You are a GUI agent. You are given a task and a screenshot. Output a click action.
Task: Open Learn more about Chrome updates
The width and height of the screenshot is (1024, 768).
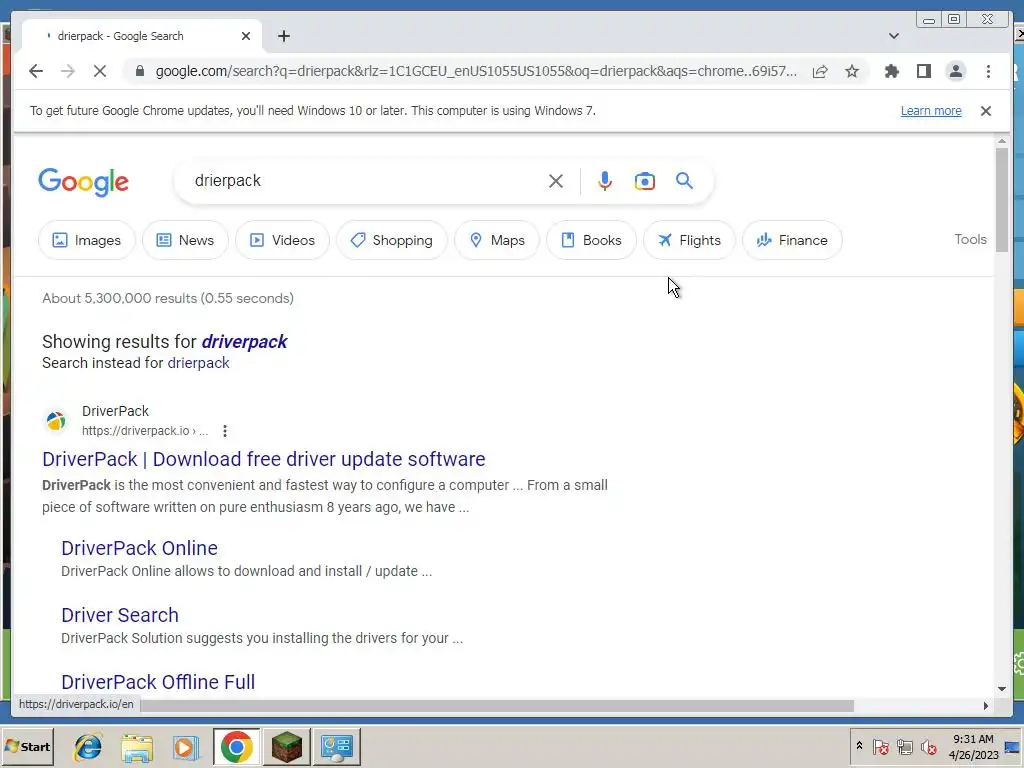pyautogui.click(x=931, y=111)
